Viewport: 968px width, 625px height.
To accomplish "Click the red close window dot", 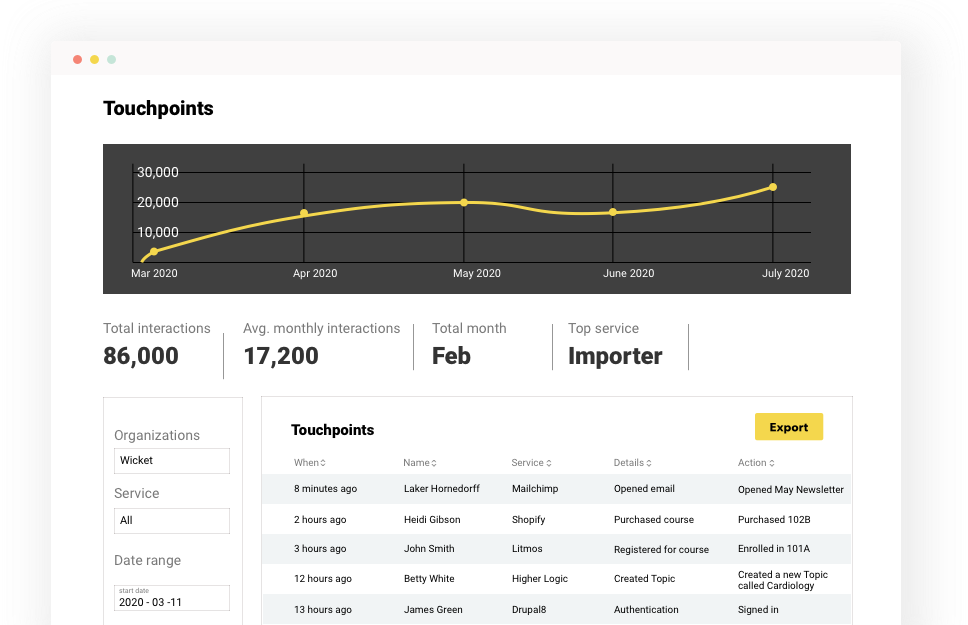I will pos(77,59).
